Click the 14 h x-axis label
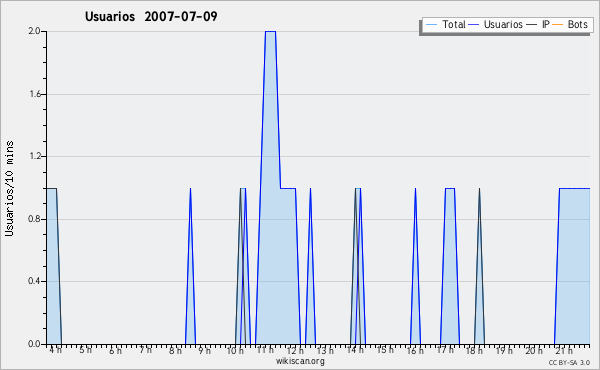Viewport: 600px width, 370px height. coord(355,350)
